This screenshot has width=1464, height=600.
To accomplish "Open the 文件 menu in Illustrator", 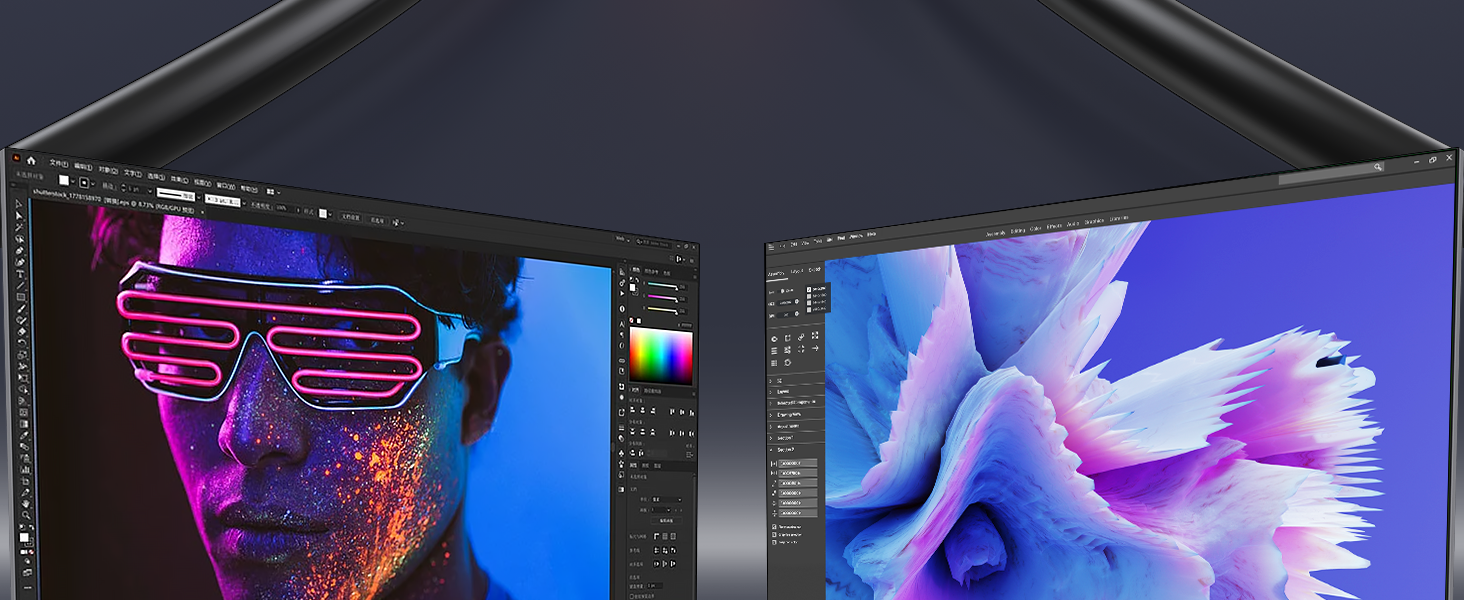I will click(x=59, y=163).
